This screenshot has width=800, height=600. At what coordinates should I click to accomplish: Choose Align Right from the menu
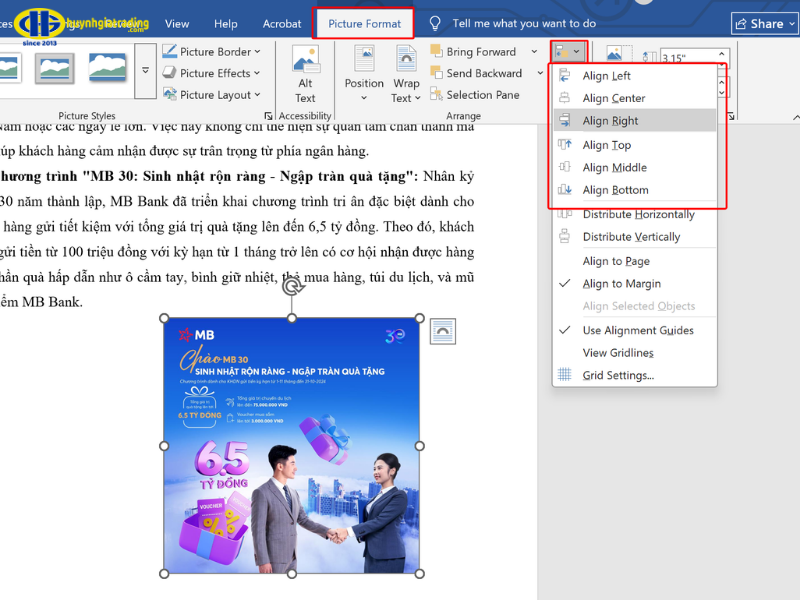(635, 120)
